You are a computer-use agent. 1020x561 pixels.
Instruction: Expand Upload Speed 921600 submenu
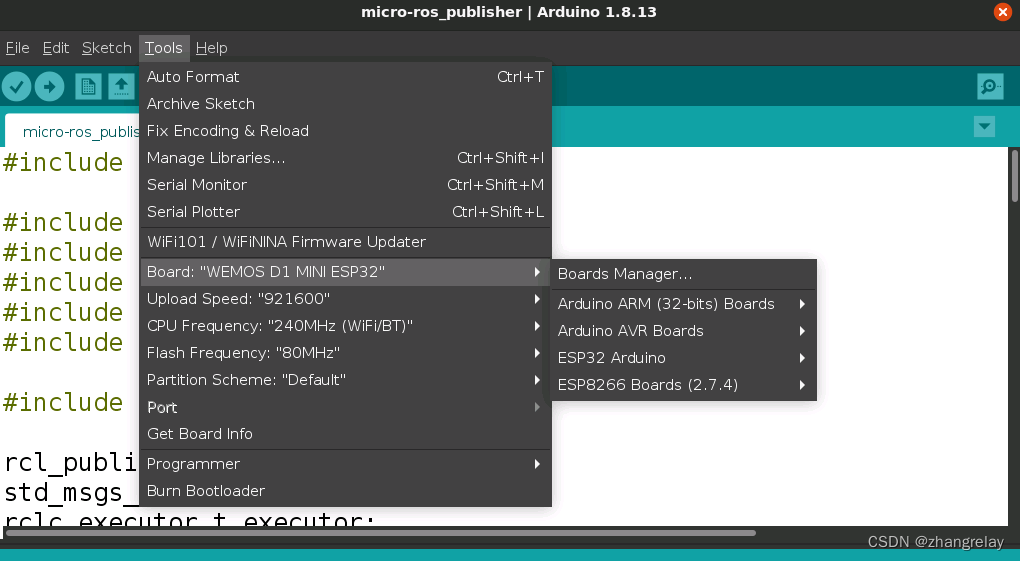(x=345, y=299)
